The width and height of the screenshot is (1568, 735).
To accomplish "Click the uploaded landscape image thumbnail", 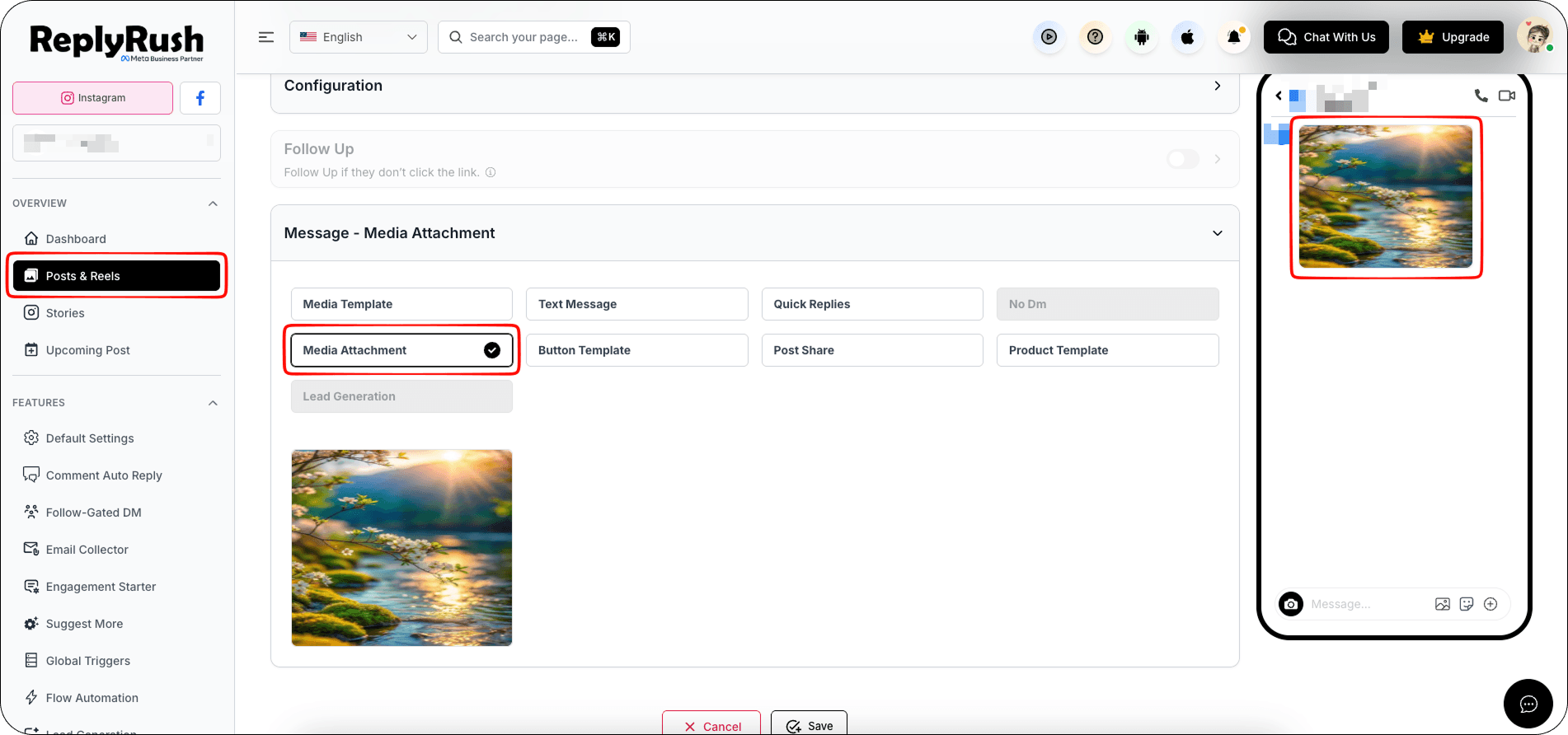I will tap(401, 548).
